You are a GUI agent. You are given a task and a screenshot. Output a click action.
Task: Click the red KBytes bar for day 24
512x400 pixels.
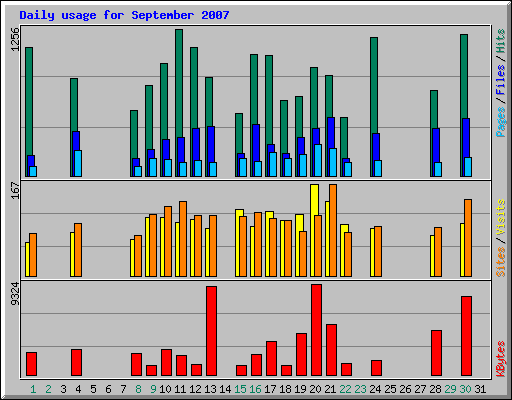376,368
